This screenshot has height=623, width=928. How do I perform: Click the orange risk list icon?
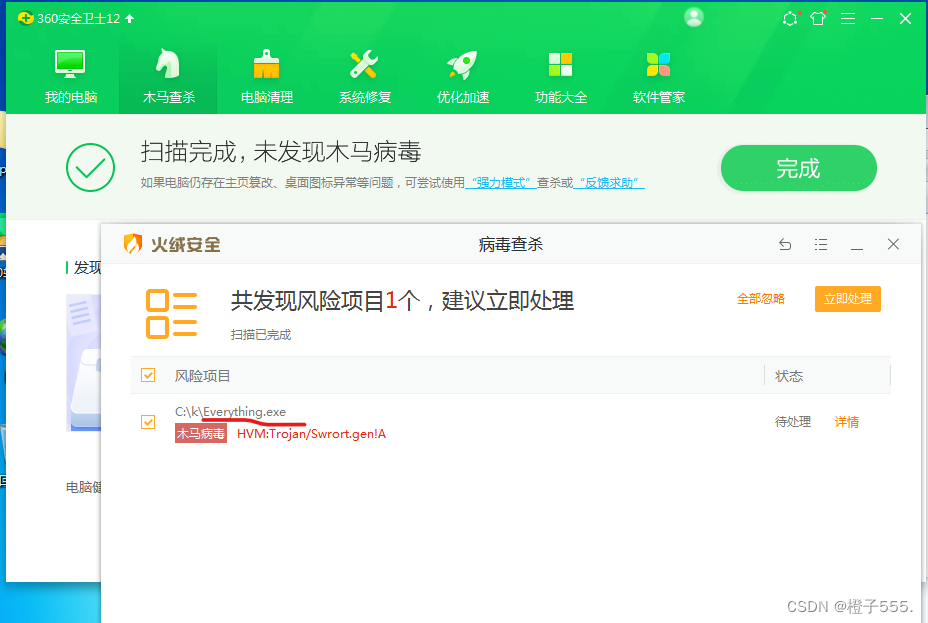171,314
